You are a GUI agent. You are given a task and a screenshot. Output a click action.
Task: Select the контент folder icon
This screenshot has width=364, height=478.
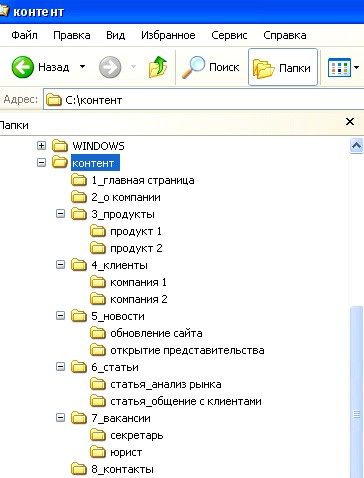coord(60,162)
